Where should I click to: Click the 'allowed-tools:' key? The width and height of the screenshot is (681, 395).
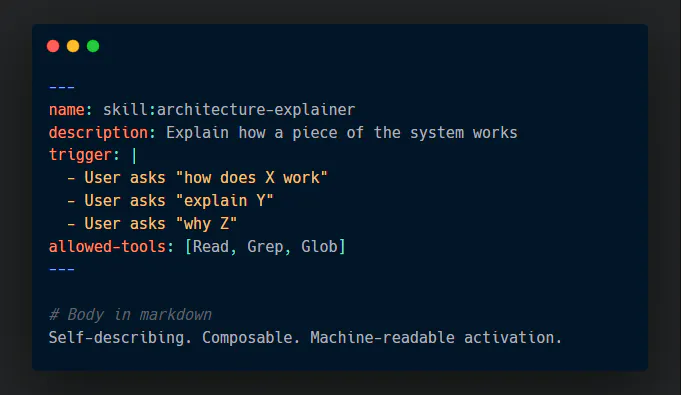[x=111, y=247]
